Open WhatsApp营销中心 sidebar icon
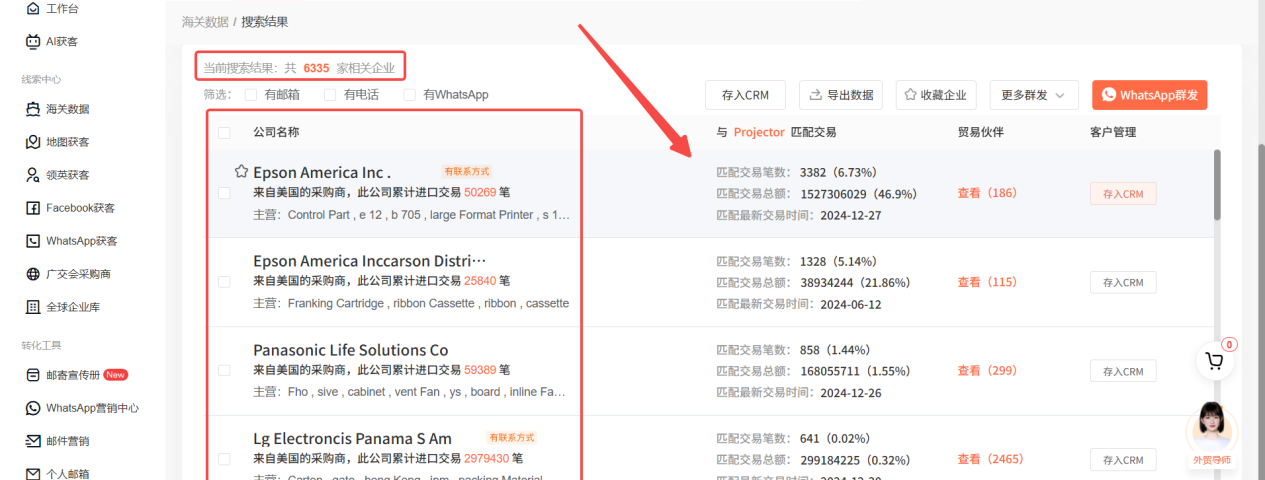This screenshot has width=1265, height=480. click(33, 408)
